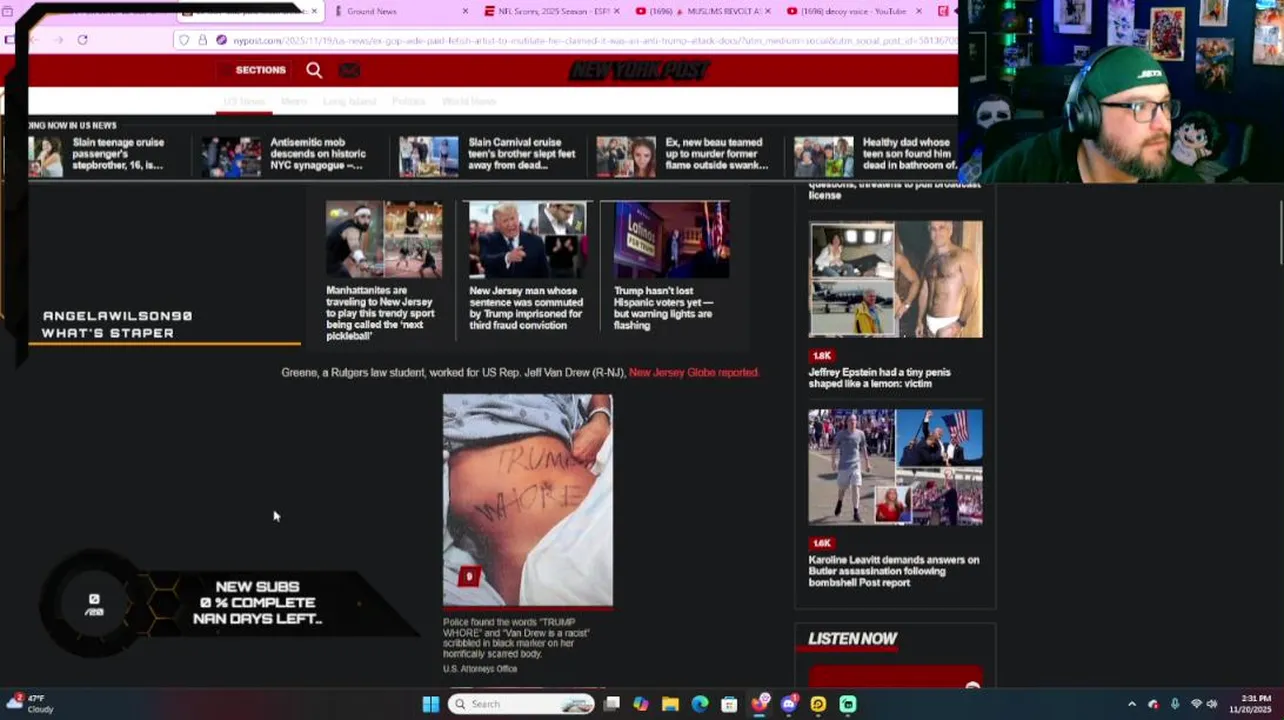Open 'Slain Carnival cruise teen's brother' story
Viewport: 1284px width, 720px height.
point(522,154)
